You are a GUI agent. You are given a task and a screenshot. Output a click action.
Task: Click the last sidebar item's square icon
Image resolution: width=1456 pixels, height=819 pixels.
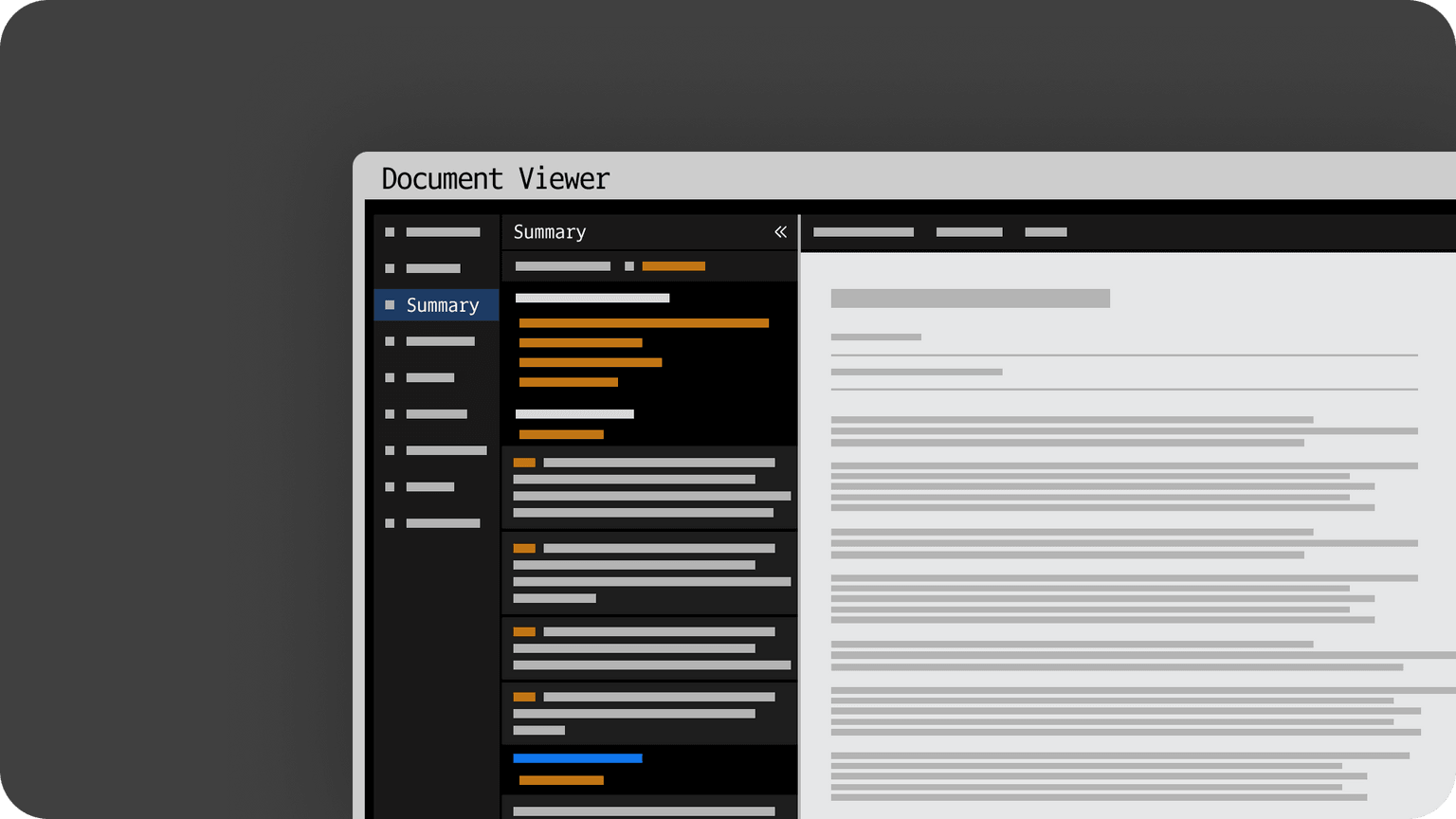coord(390,523)
